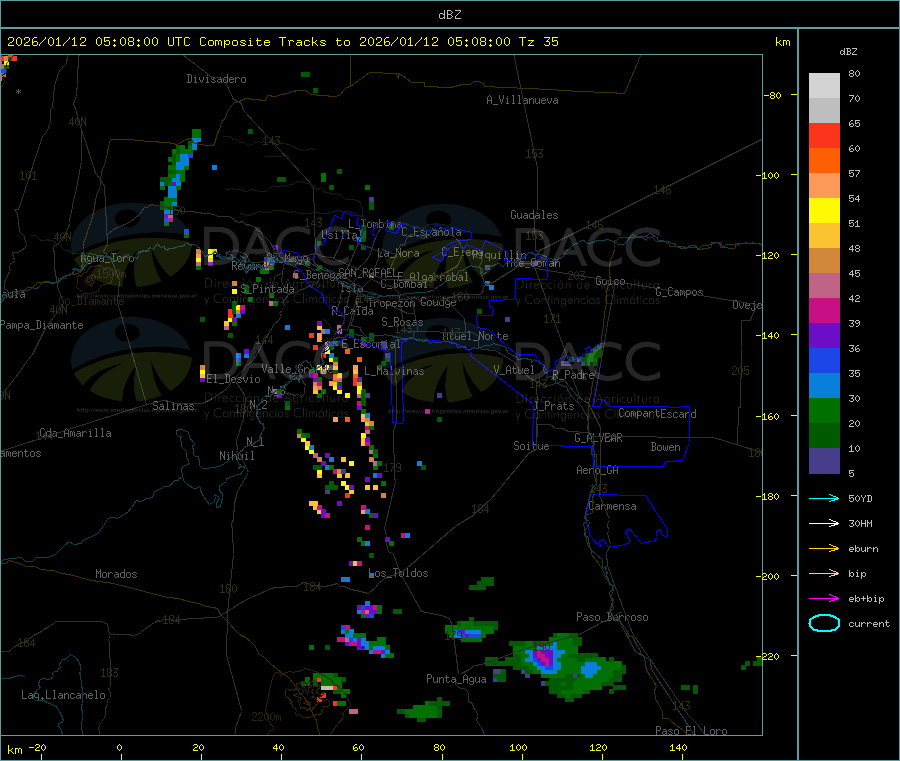Click the SAN_RAFAEL city label

367,272
